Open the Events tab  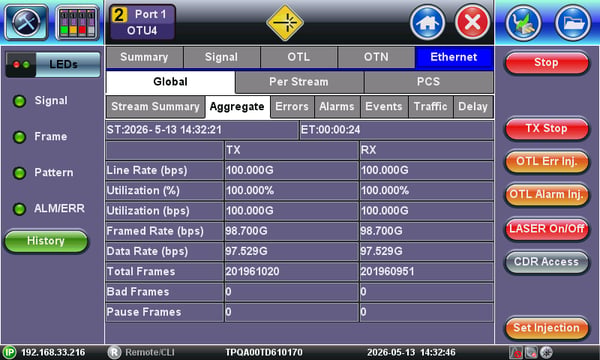tap(384, 107)
